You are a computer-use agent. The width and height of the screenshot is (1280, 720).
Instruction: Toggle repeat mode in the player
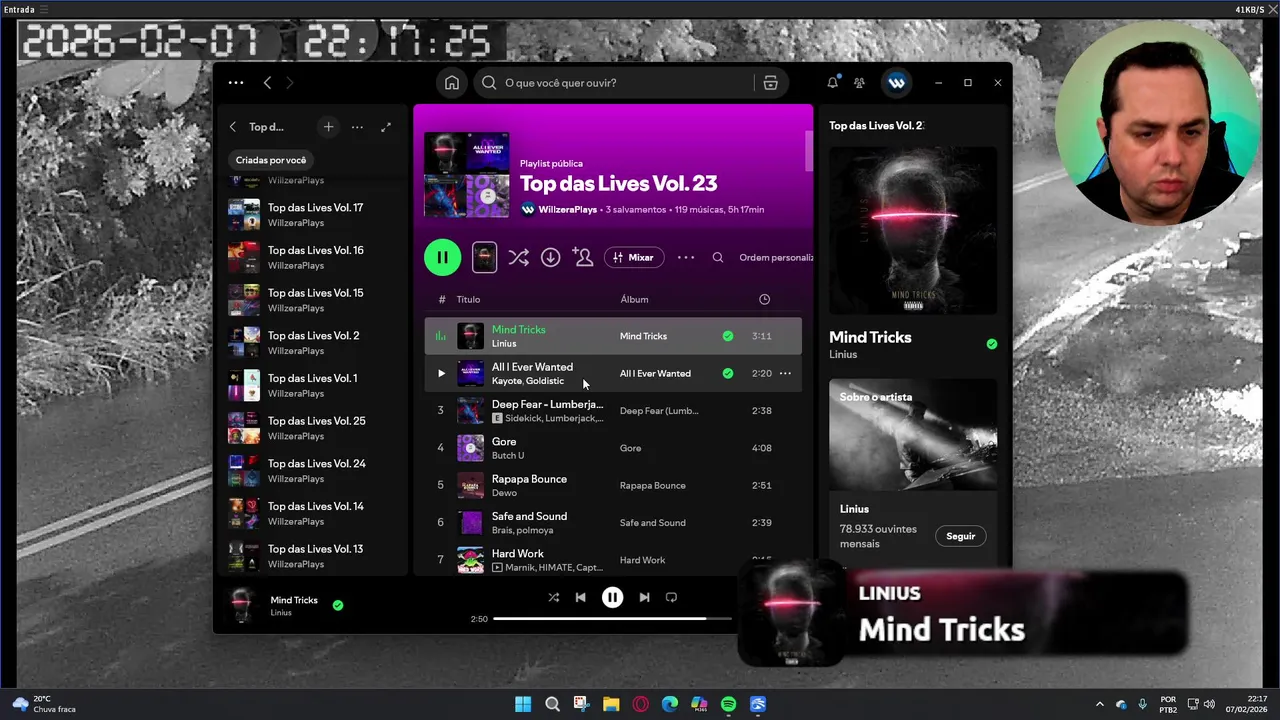pos(671,597)
